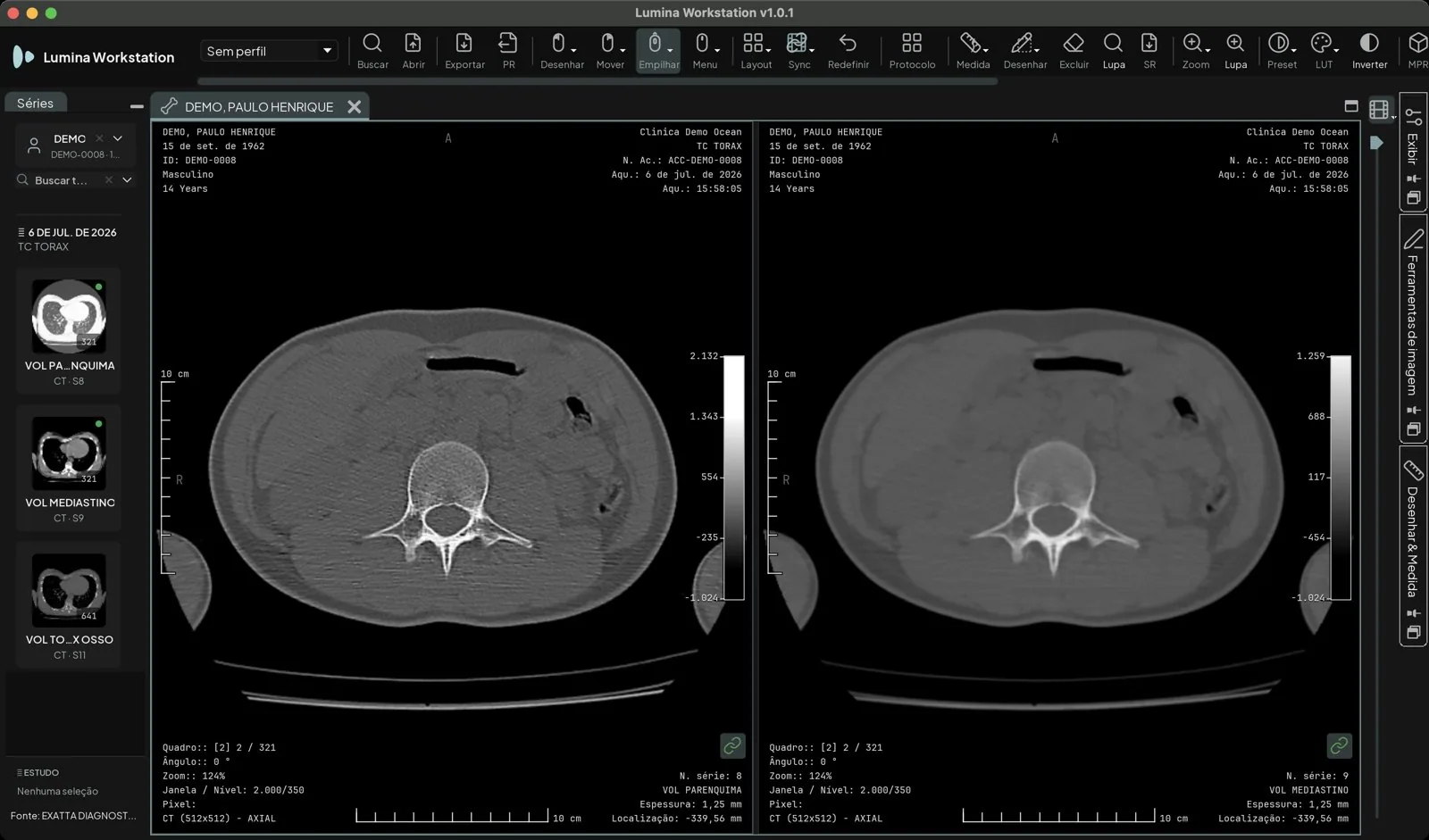Click the Abrir file icon
The height and width of the screenshot is (840, 1429).
[x=414, y=51]
